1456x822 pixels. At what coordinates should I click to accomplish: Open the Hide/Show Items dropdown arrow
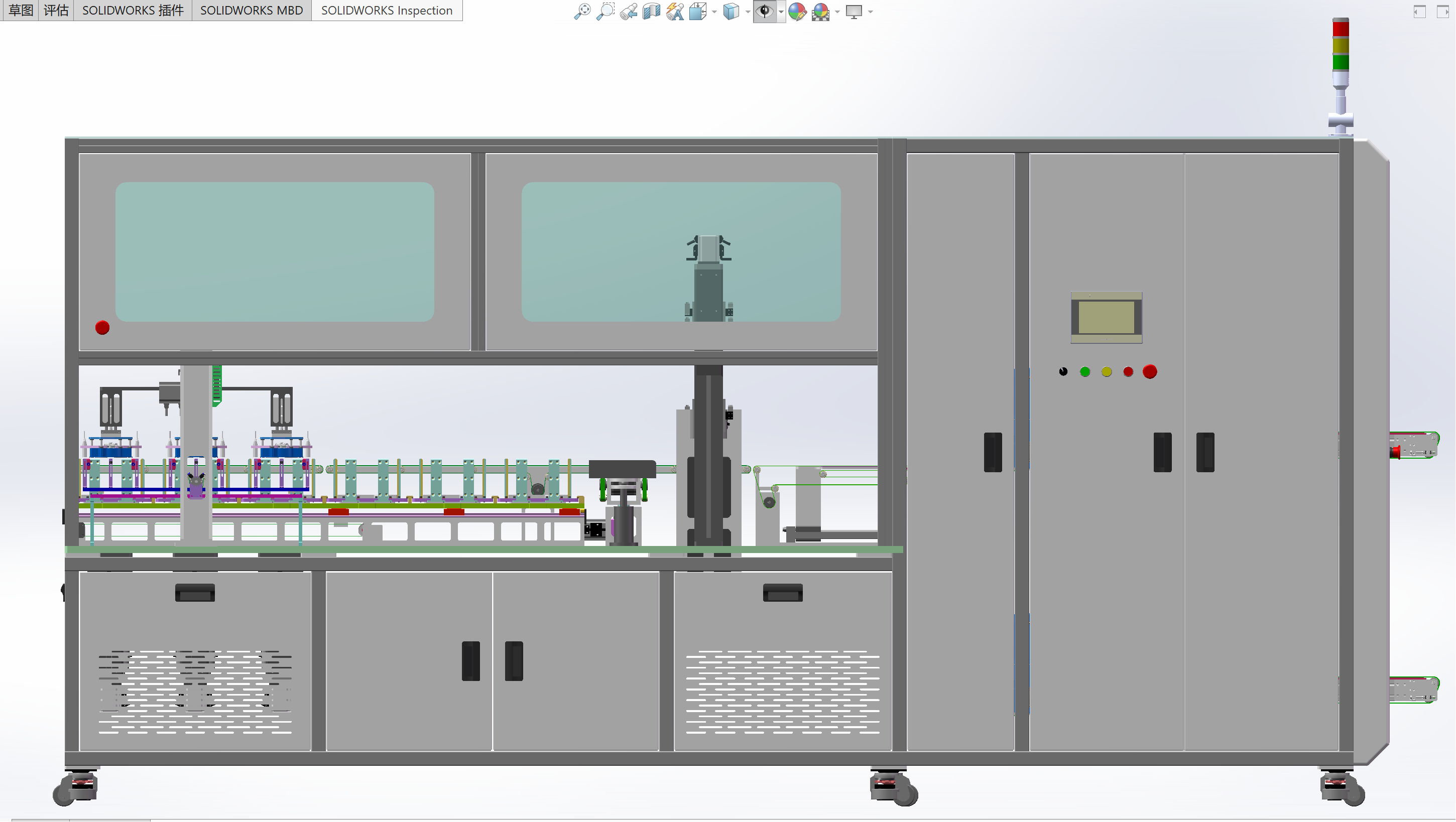(781, 12)
